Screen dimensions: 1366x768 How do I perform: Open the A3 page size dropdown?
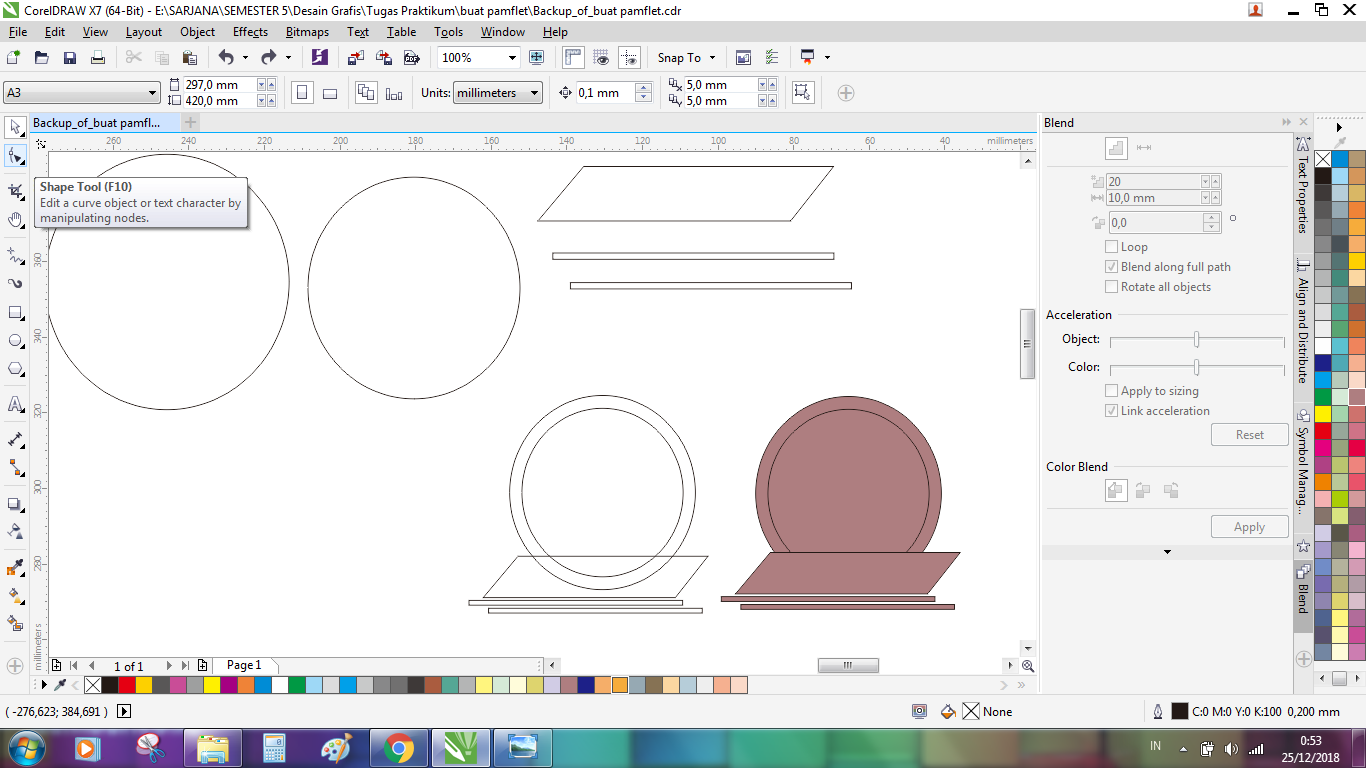(152, 93)
